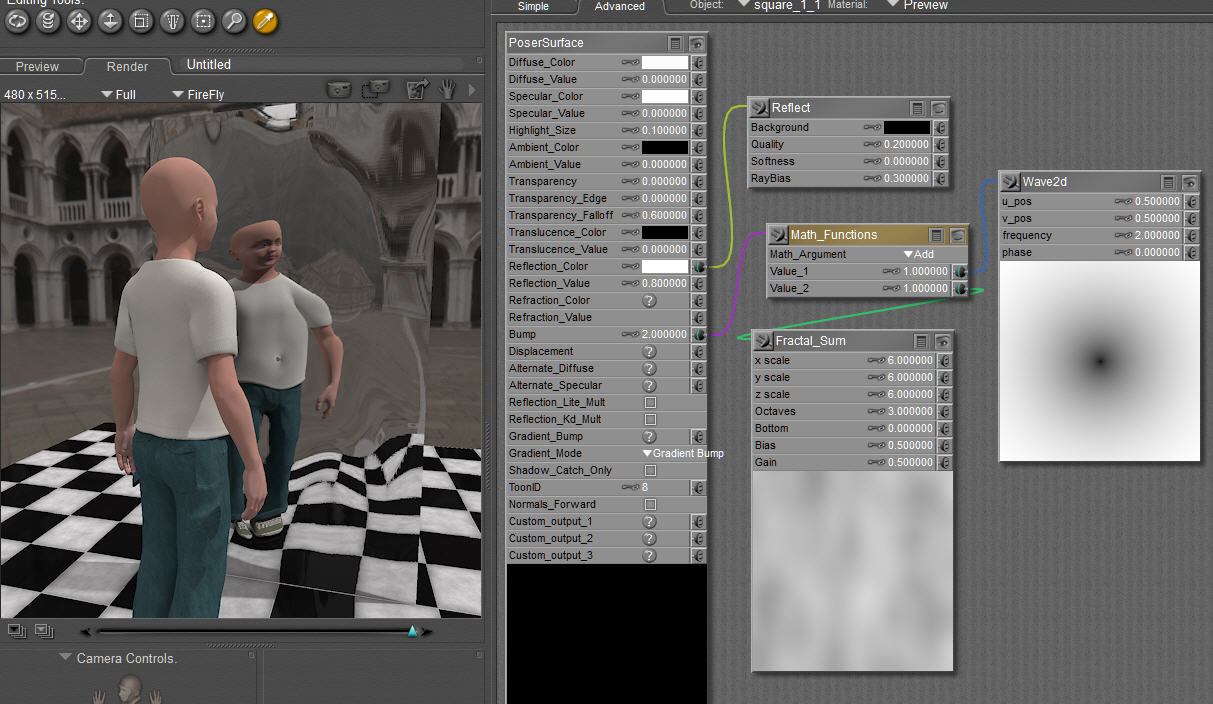Switch to the Simple material tab
Screen dimensions: 1213x704
[533, 7]
